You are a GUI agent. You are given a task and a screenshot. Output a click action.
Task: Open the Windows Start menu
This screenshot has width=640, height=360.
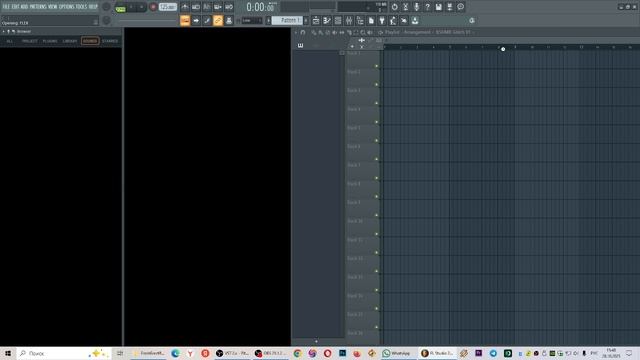pyautogui.click(x=8, y=353)
